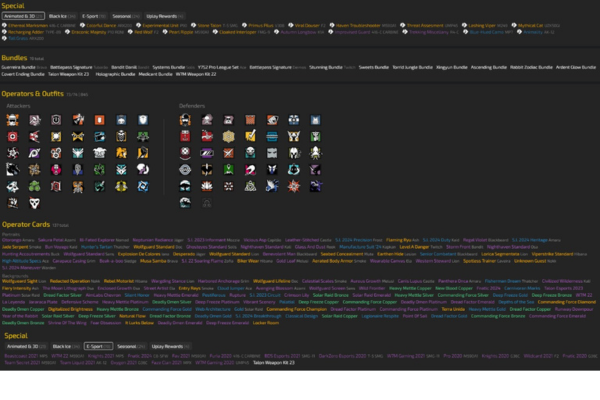Select Seasonal tab in bottom Special section
600x400 pixels.
[126, 345]
